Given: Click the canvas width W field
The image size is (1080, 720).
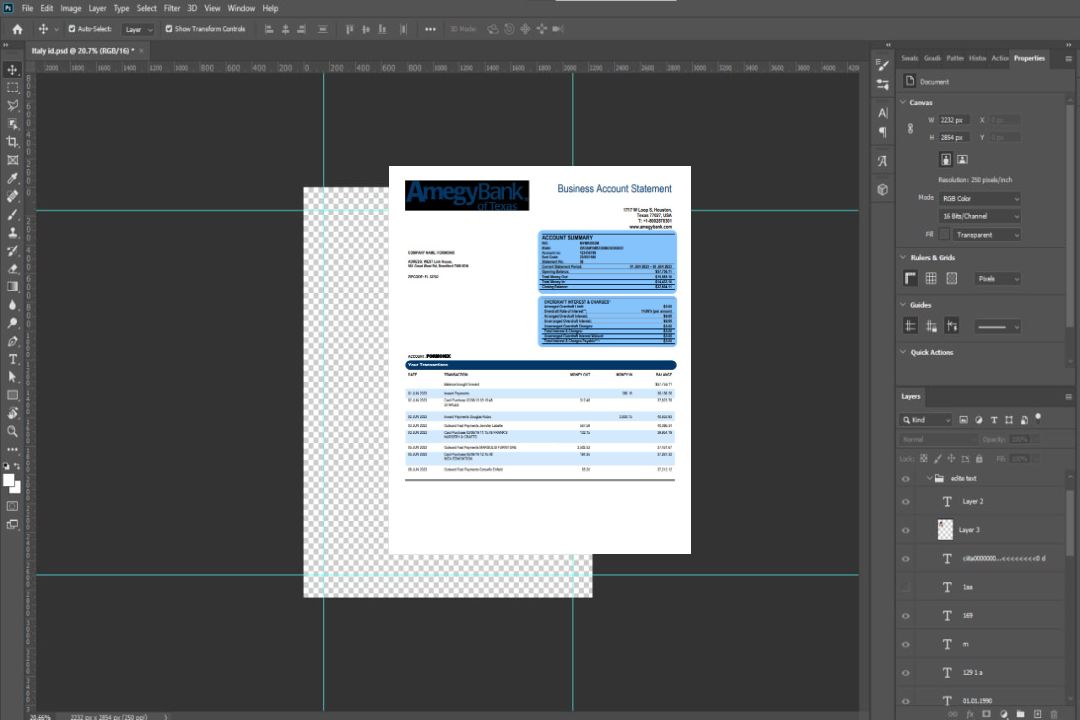Looking at the screenshot, I should tap(954, 120).
